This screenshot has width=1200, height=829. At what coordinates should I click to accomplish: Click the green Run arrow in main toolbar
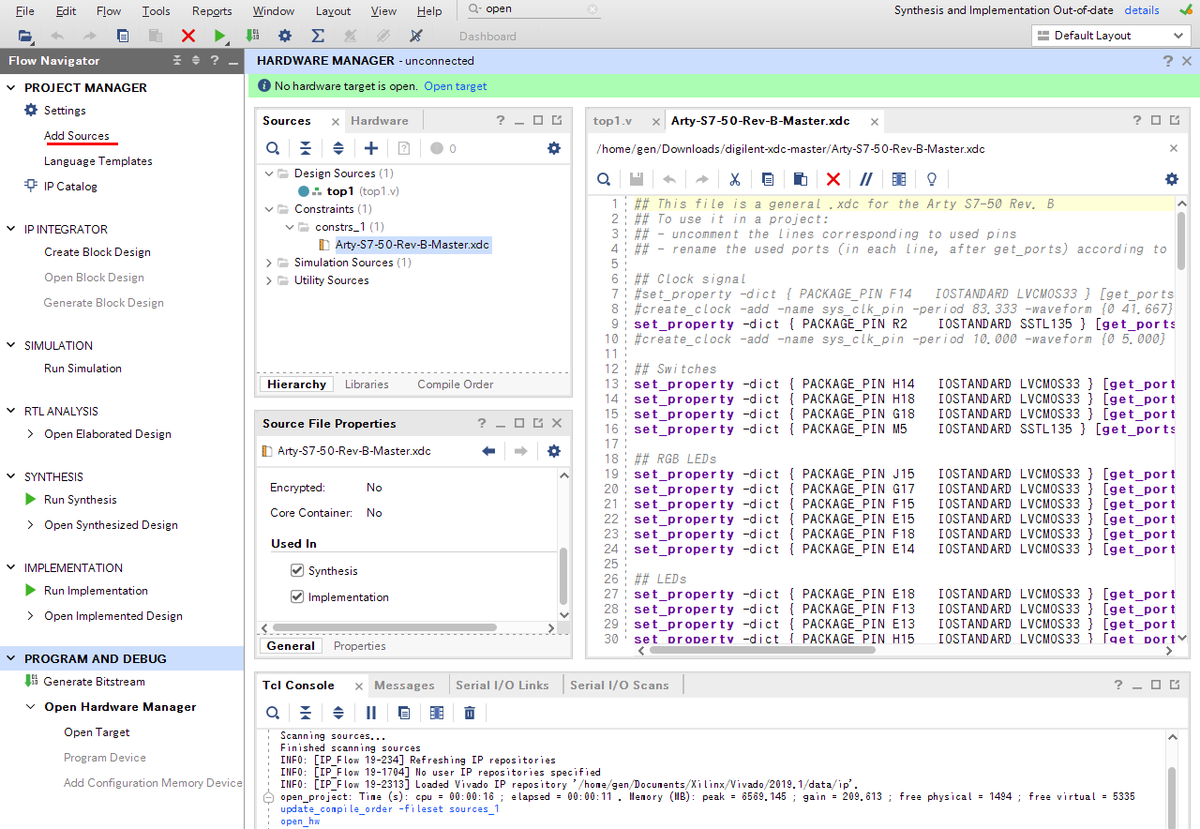point(220,36)
